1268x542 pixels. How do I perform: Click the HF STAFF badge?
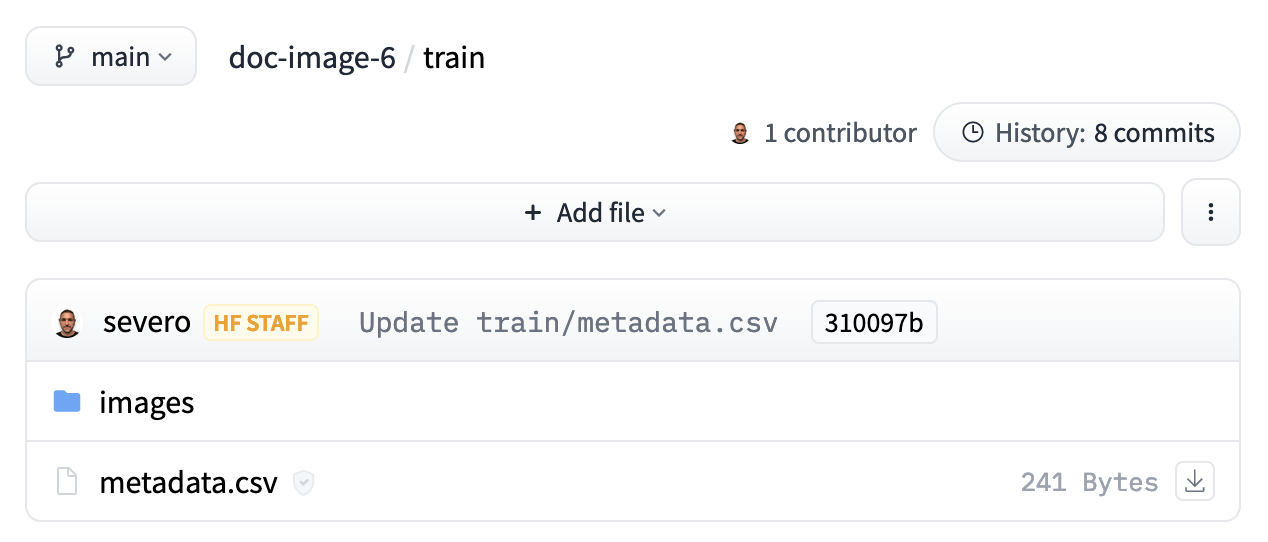point(261,323)
